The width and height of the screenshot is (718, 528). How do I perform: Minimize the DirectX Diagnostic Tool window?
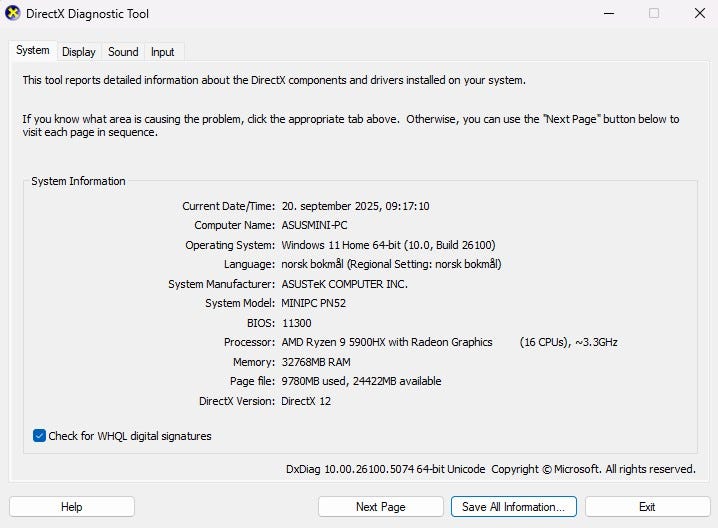coord(609,13)
